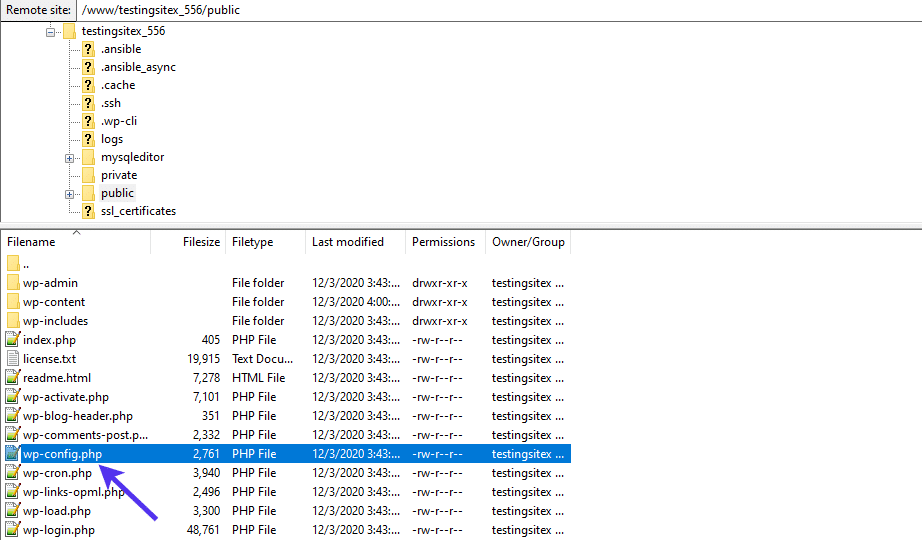
Task: Click the question-mark icon beside ssl_certificates
Action: pos(88,211)
